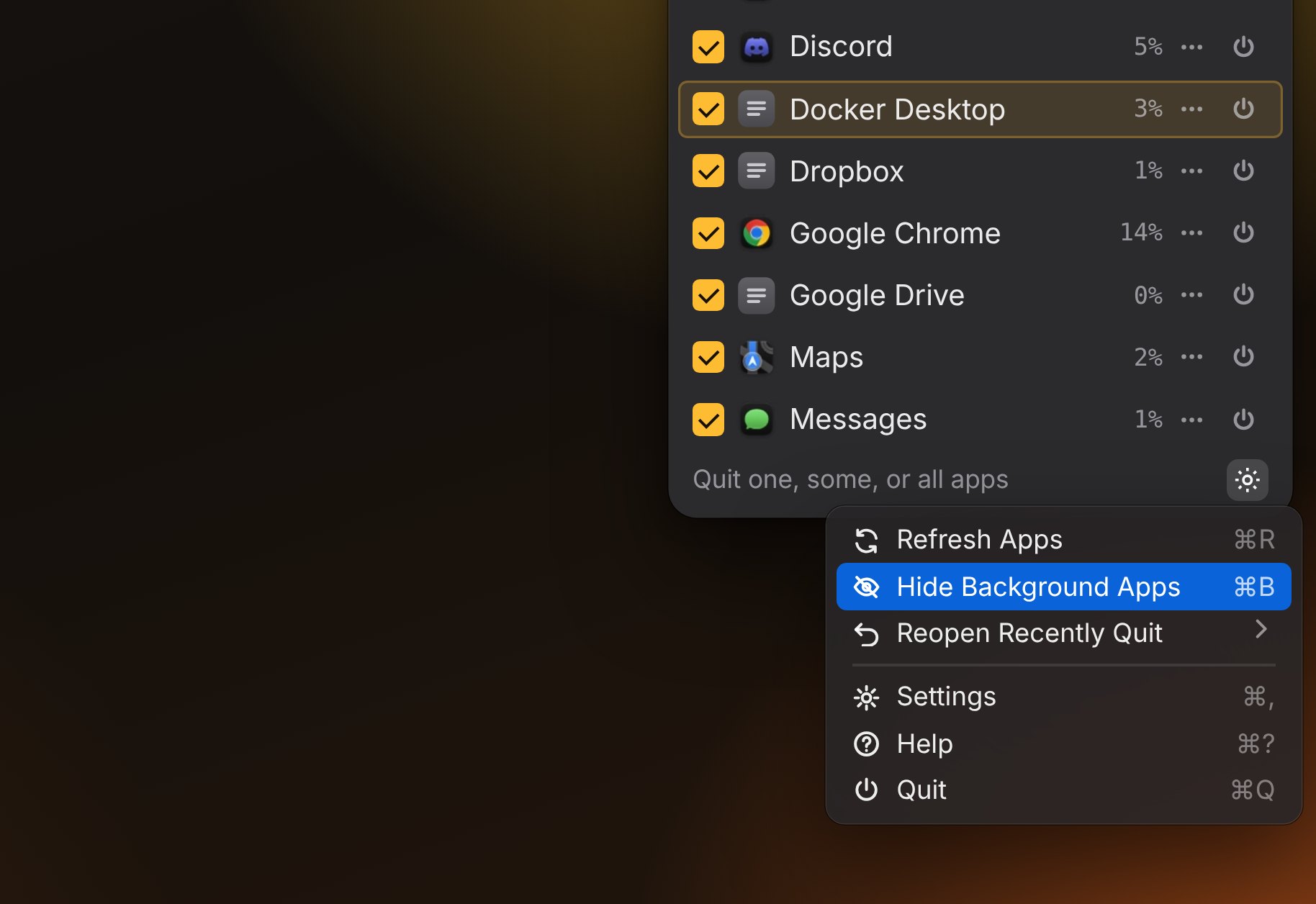
Task: Quit Maps using the power icon
Action: tap(1243, 356)
